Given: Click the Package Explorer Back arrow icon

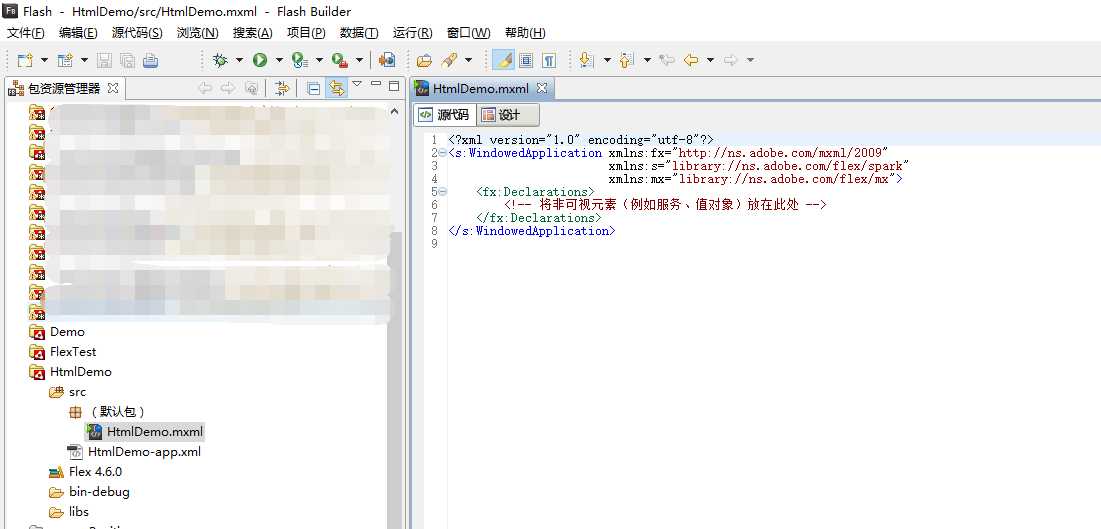Looking at the screenshot, I should pos(205,88).
